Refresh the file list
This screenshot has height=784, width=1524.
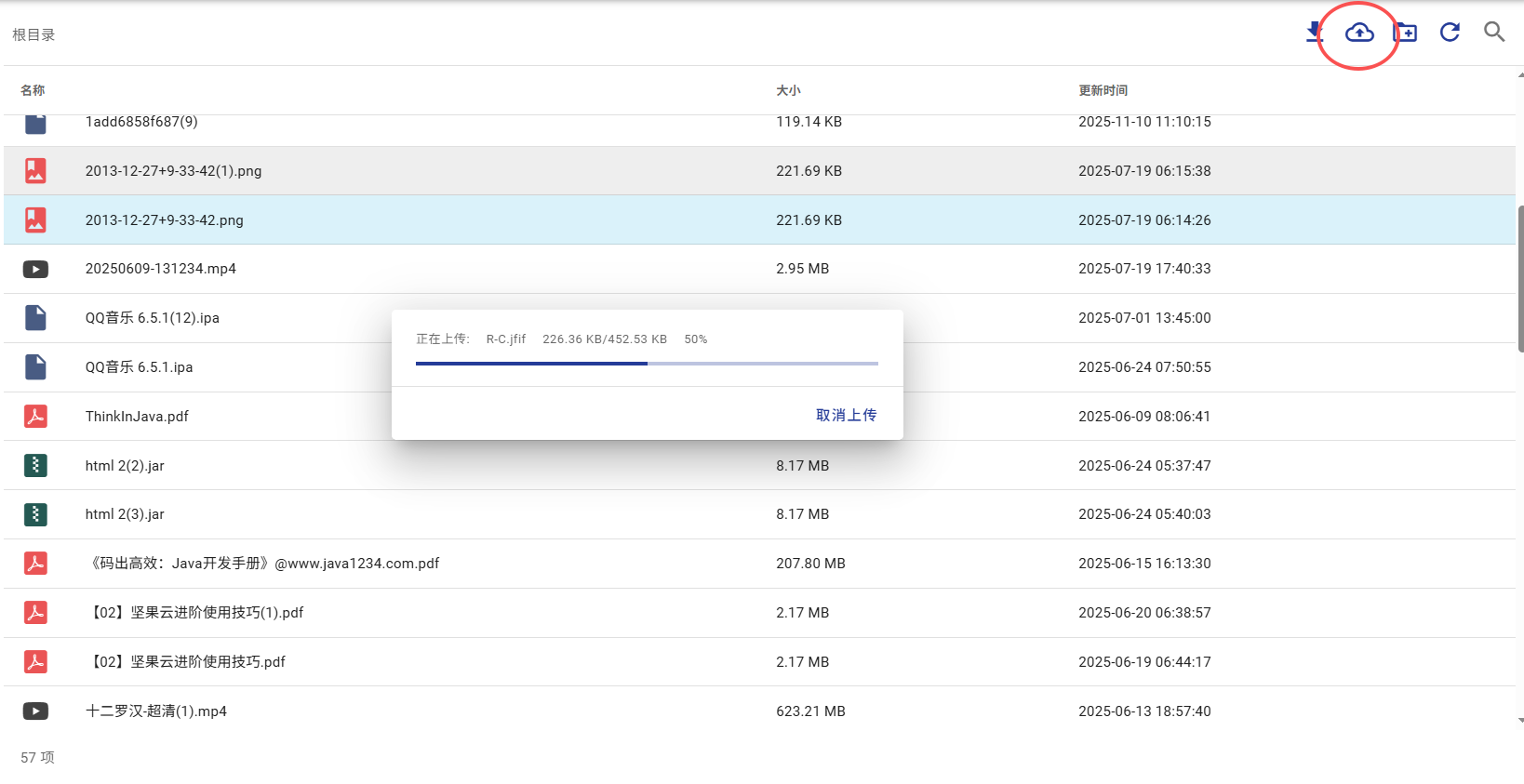pyautogui.click(x=1450, y=33)
